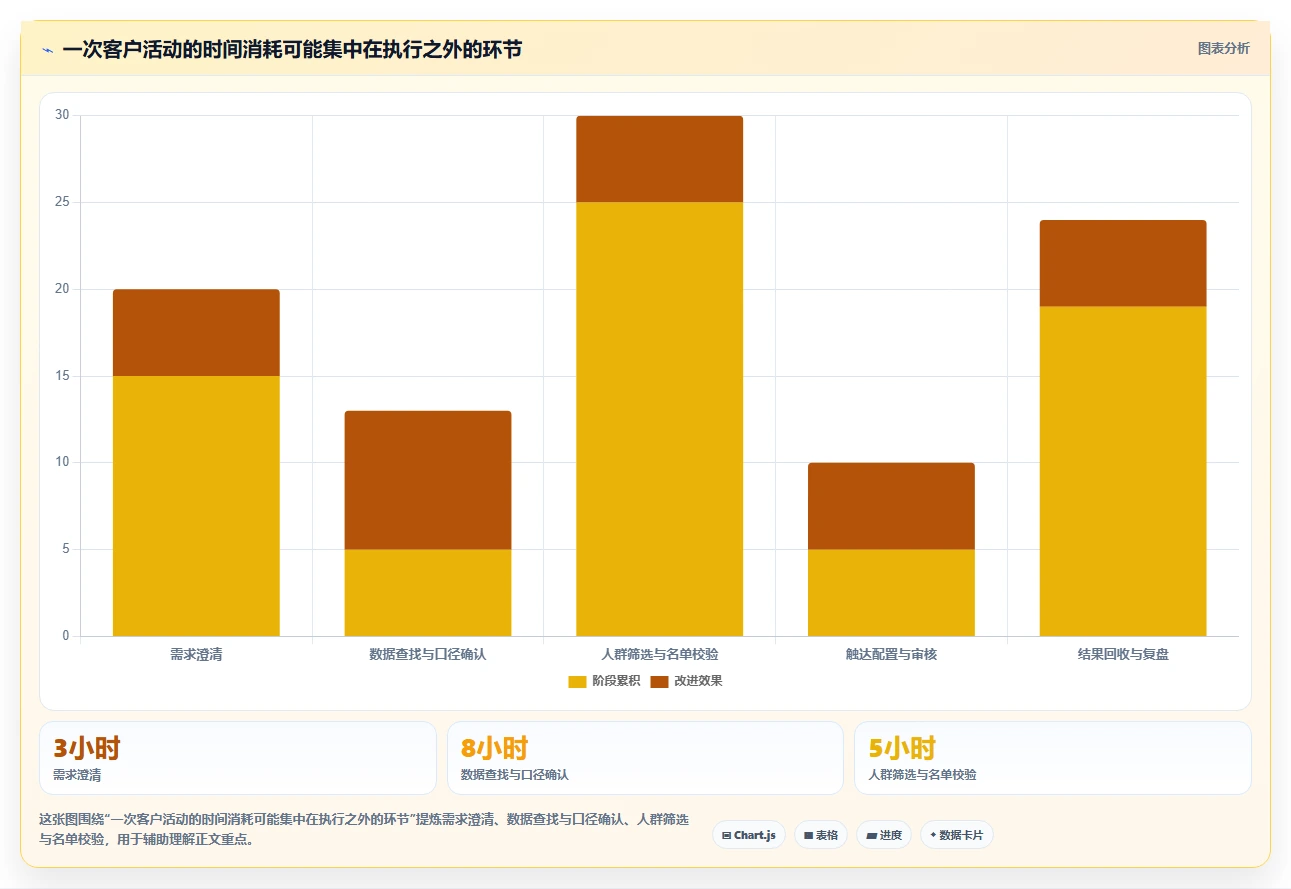Screen dimensions: 1291x889
Task: Click the brown bar segment for 数据查找与口径确认
Action: click(x=428, y=480)
